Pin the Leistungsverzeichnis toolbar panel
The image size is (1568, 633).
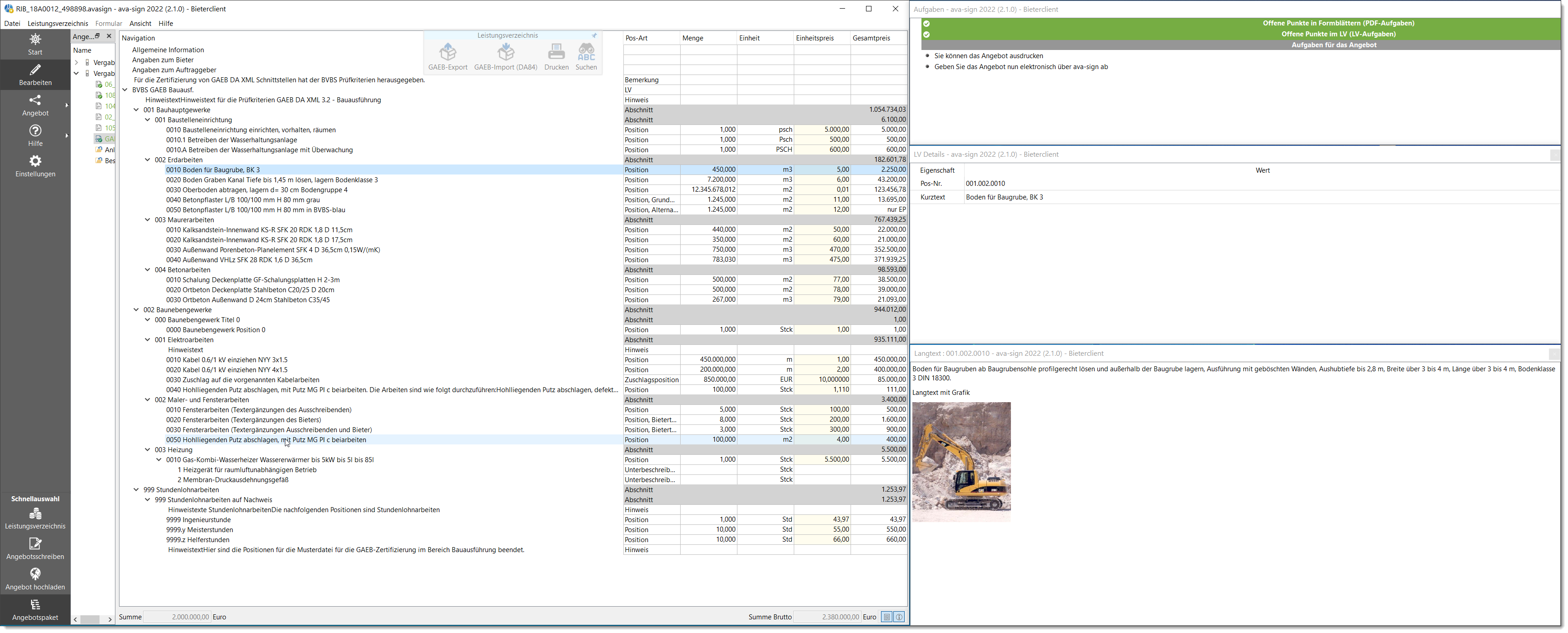coord(595,36)
